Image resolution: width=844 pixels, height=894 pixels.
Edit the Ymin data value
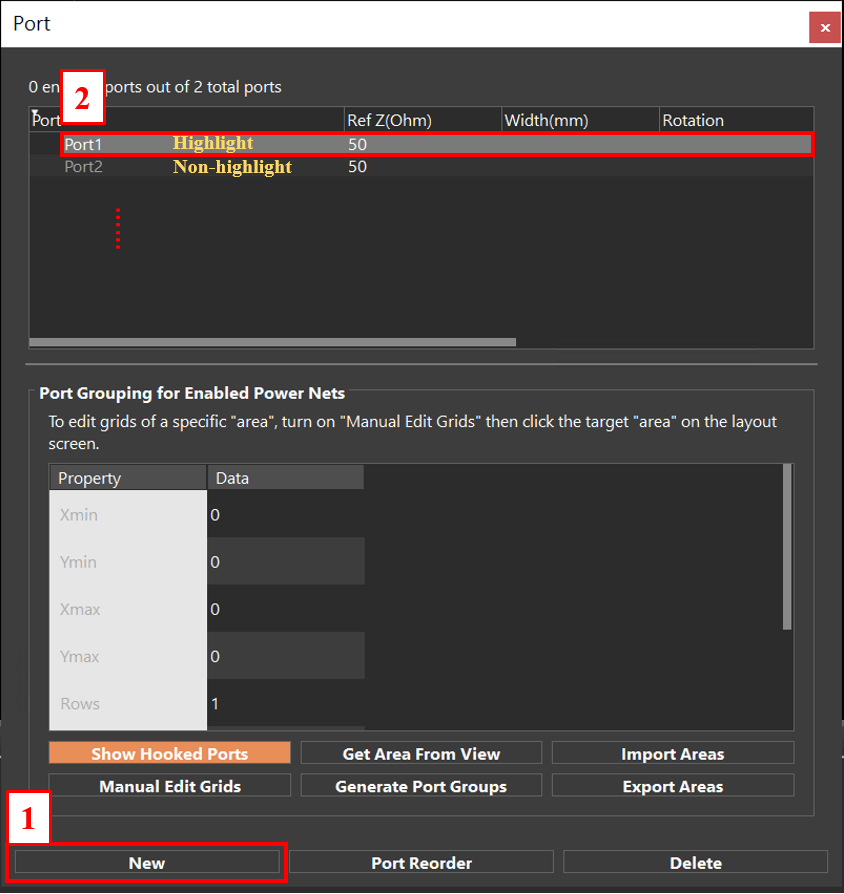(286, 562)
